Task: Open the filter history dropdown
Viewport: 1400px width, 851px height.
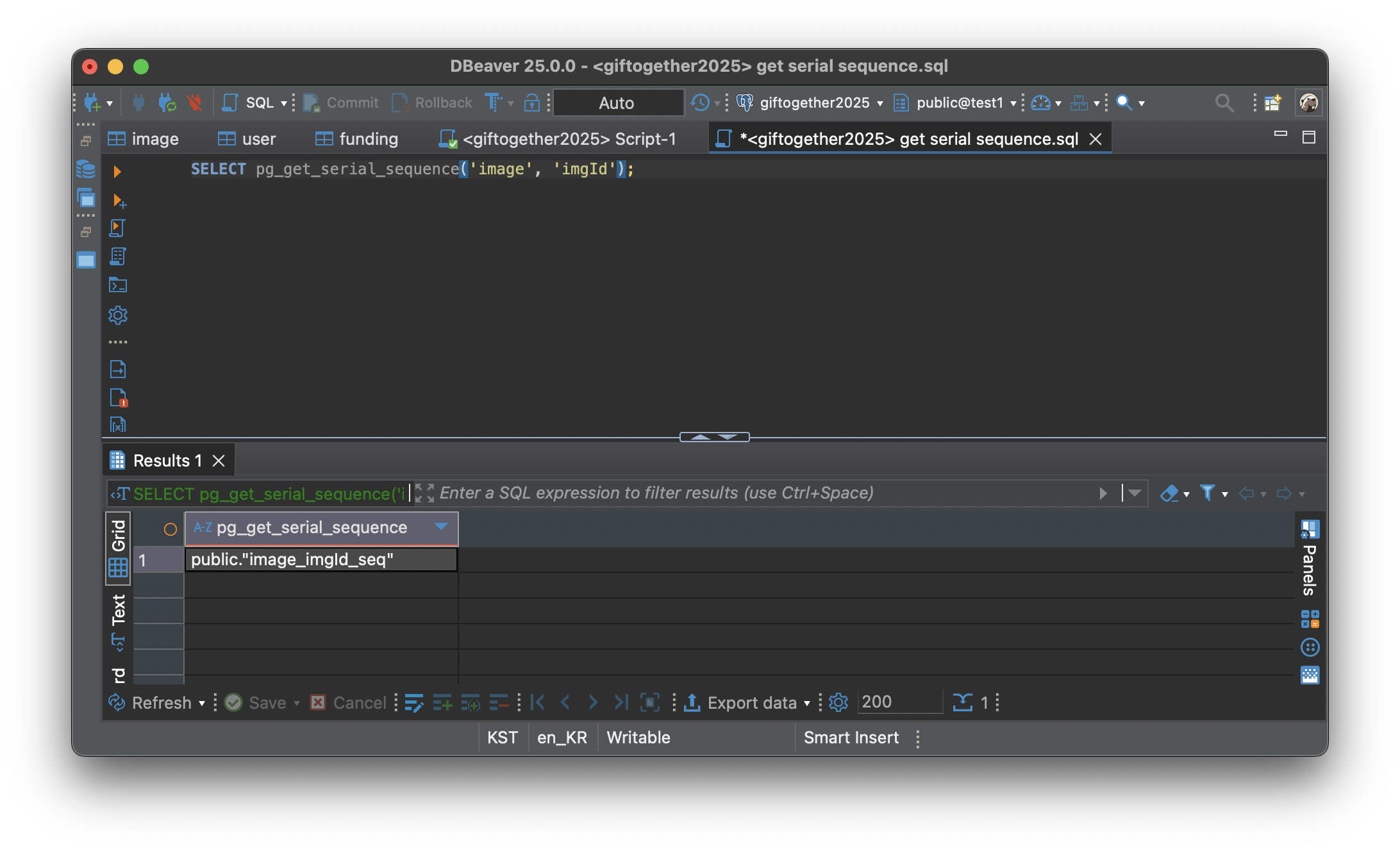Action: click(1135, 493)
